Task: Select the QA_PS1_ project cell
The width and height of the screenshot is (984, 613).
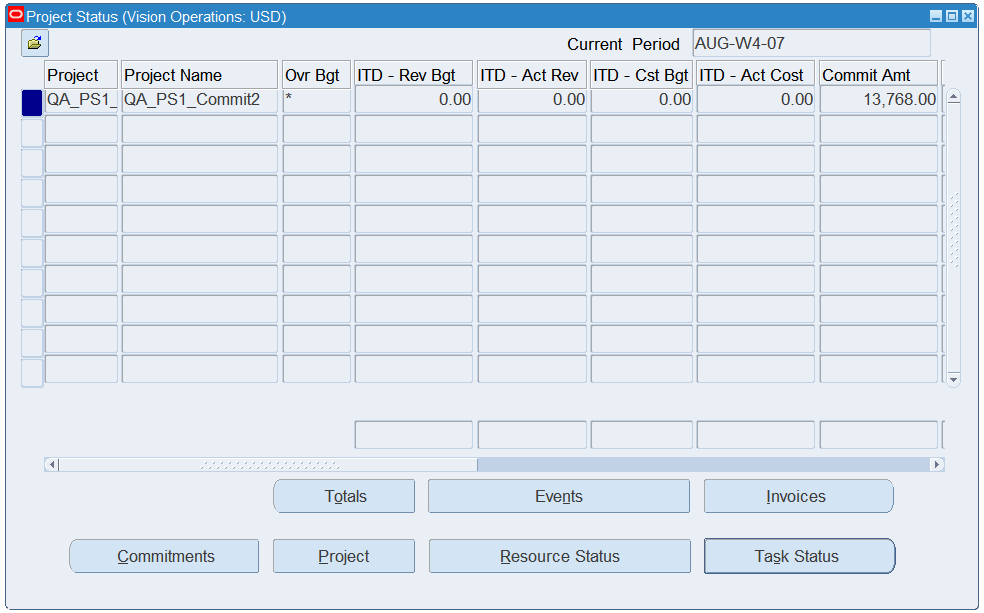Action: coord(82,100)
